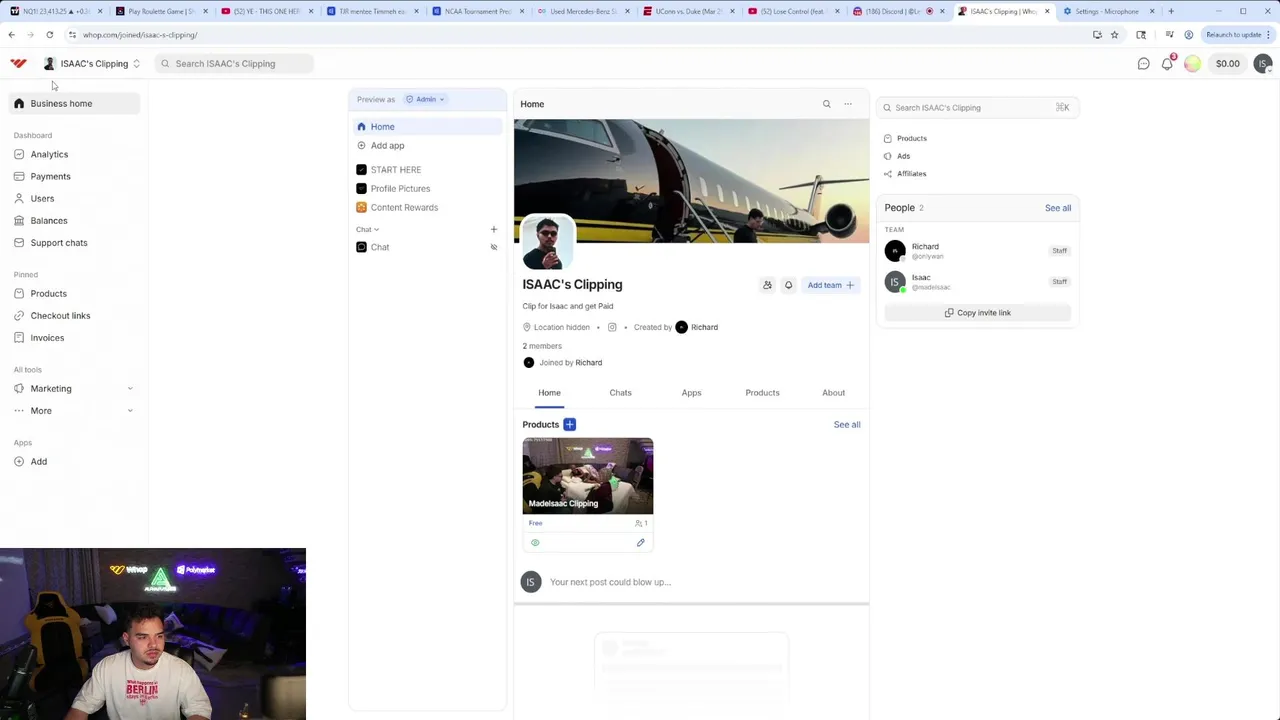Screen dimensions: 1280x720
Task: Switch to the Apps tab
Action: [691, 393]
